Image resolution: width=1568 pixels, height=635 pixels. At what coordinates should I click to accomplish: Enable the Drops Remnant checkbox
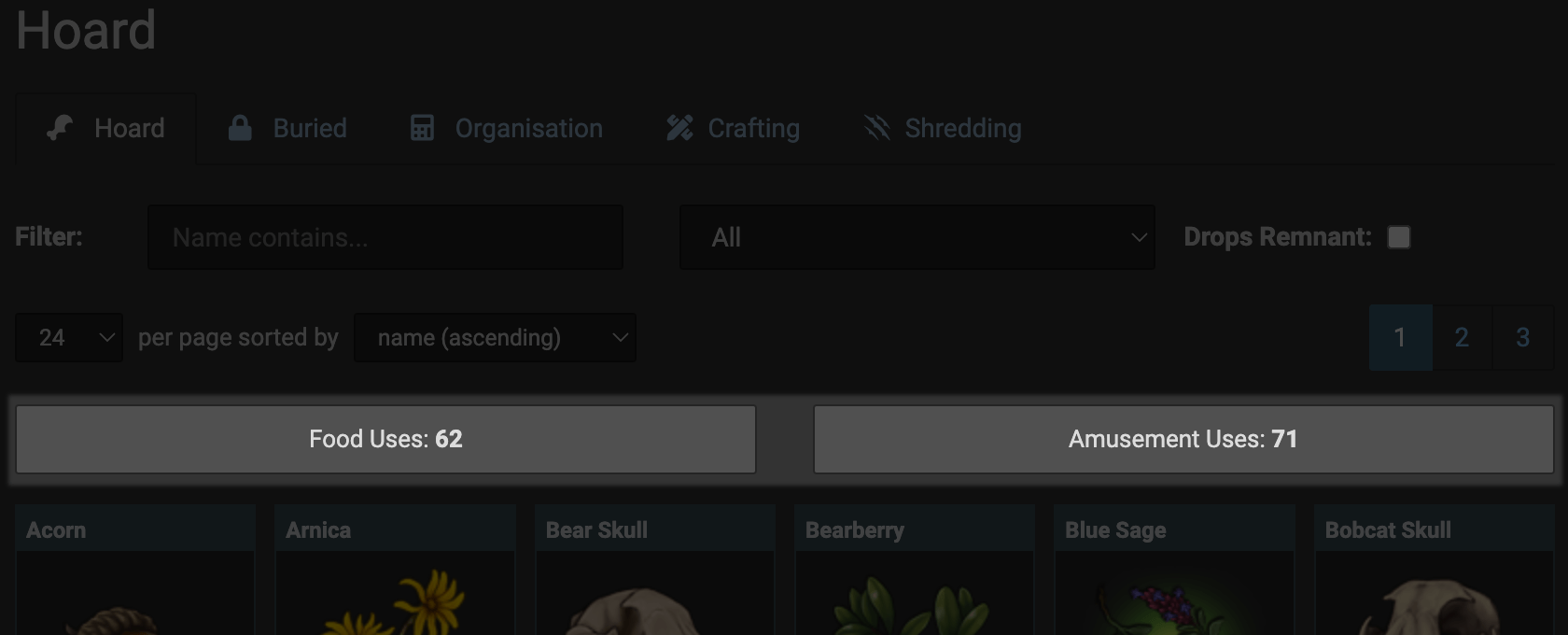[x=1398, y=237]
